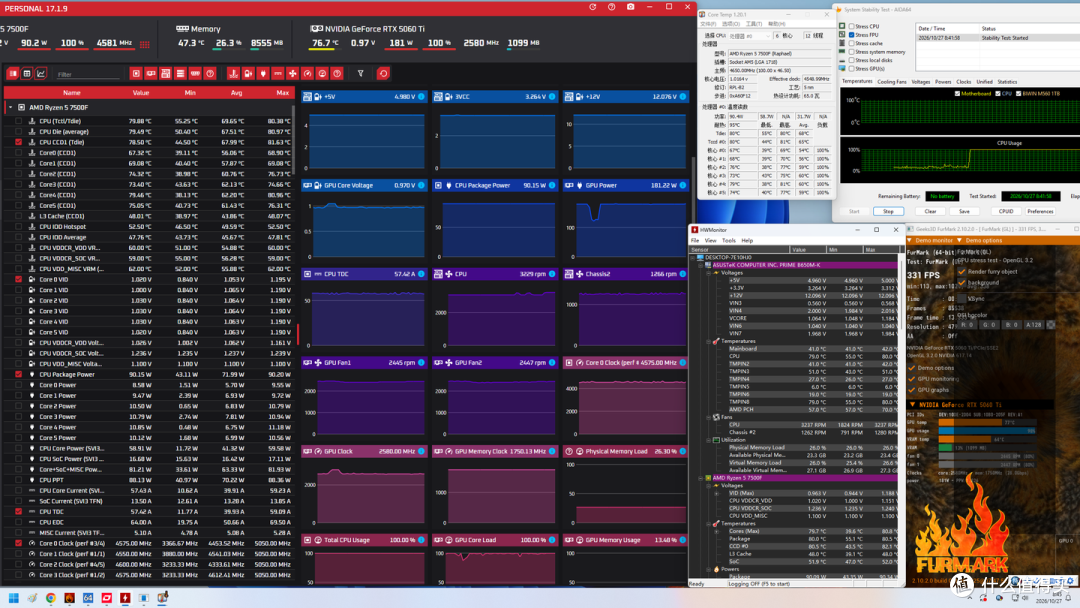1080x608 pixels.
Task: Select the CPU hardware filter icon
Action: [x=136, y=74]
